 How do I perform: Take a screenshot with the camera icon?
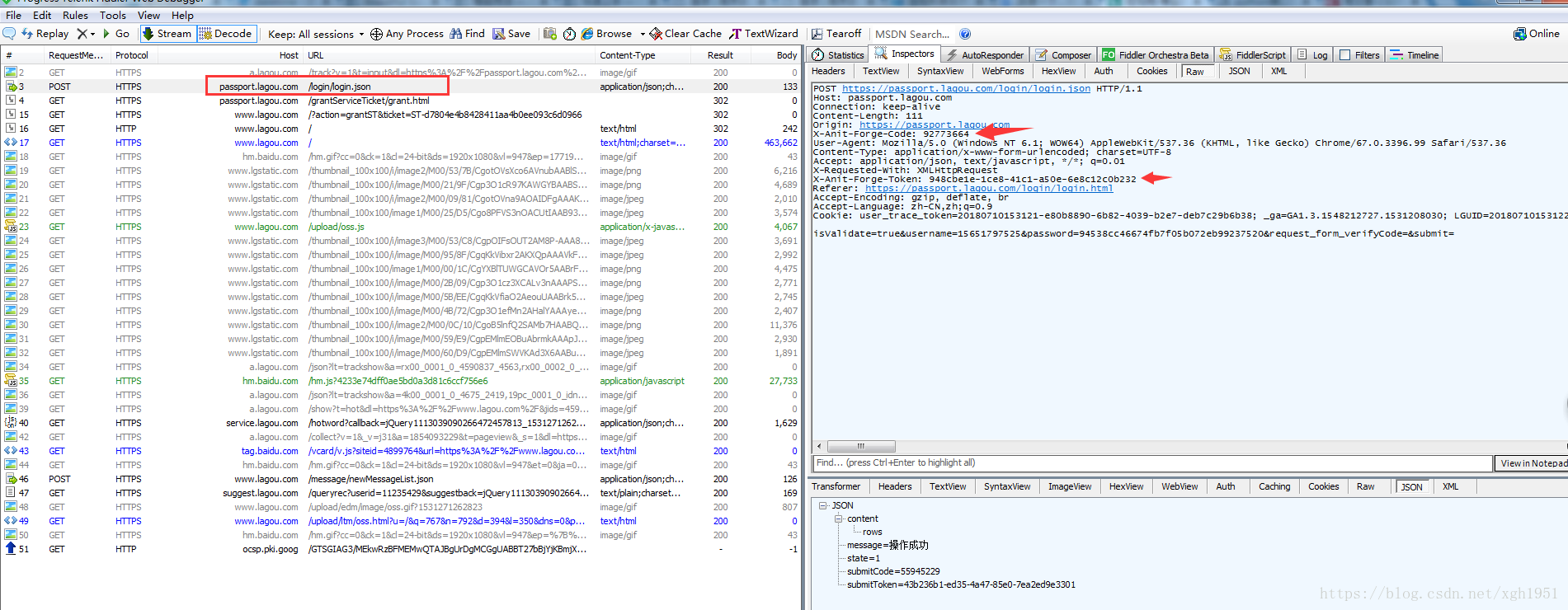click(x=550, y=34)
